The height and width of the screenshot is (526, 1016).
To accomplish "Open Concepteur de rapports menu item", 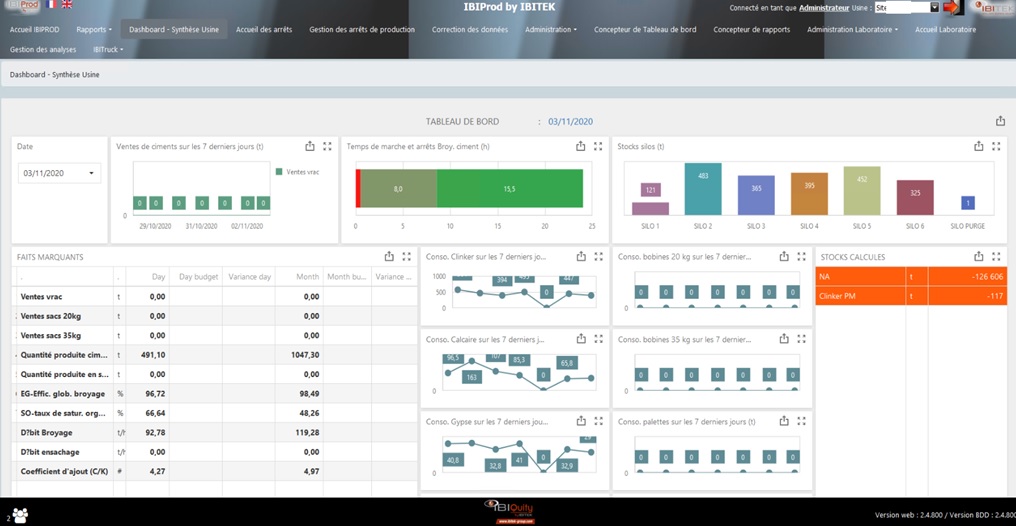I will coord(752,29).
